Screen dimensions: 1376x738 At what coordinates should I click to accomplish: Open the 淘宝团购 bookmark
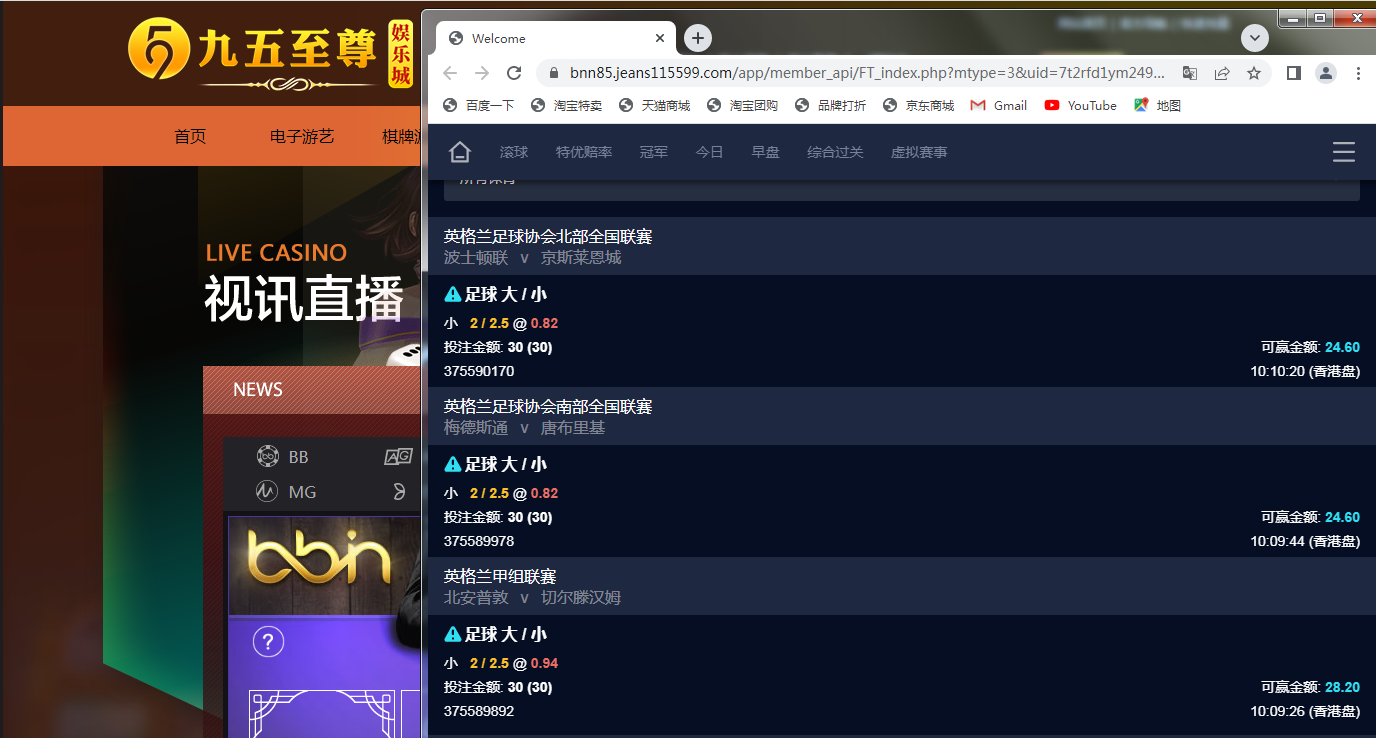(x=742, y=105)
